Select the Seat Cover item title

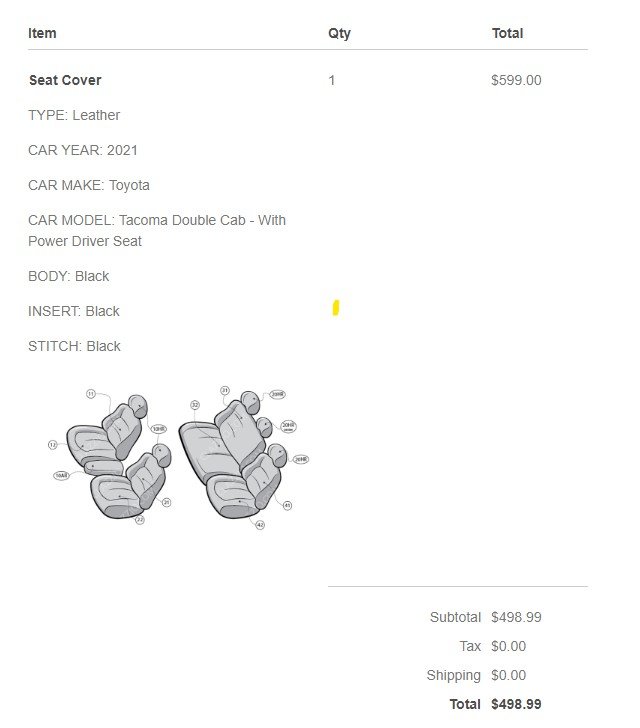coord(65,80)
